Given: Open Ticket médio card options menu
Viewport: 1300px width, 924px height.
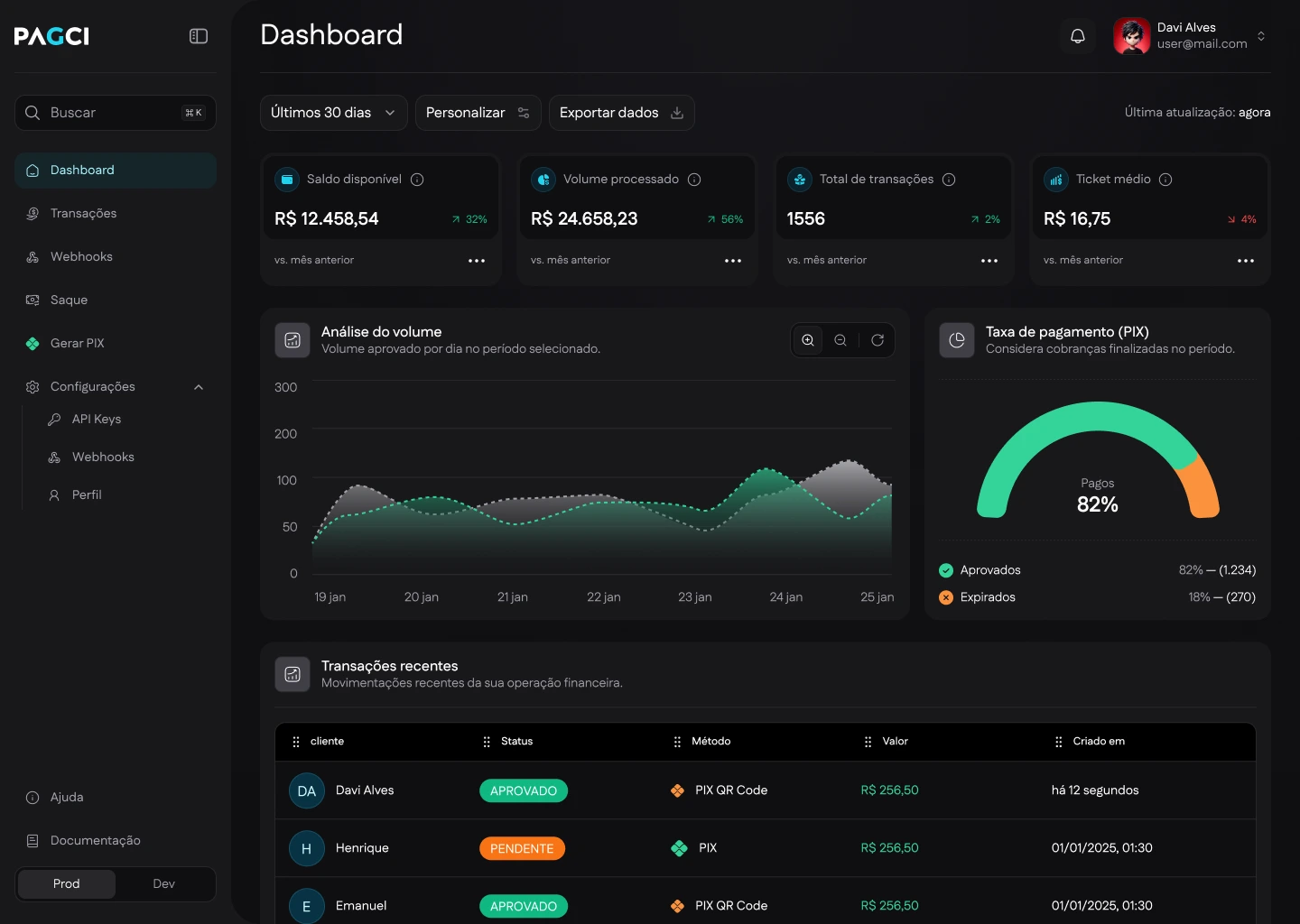Looking at the screenshot, I should point(1246,261).
